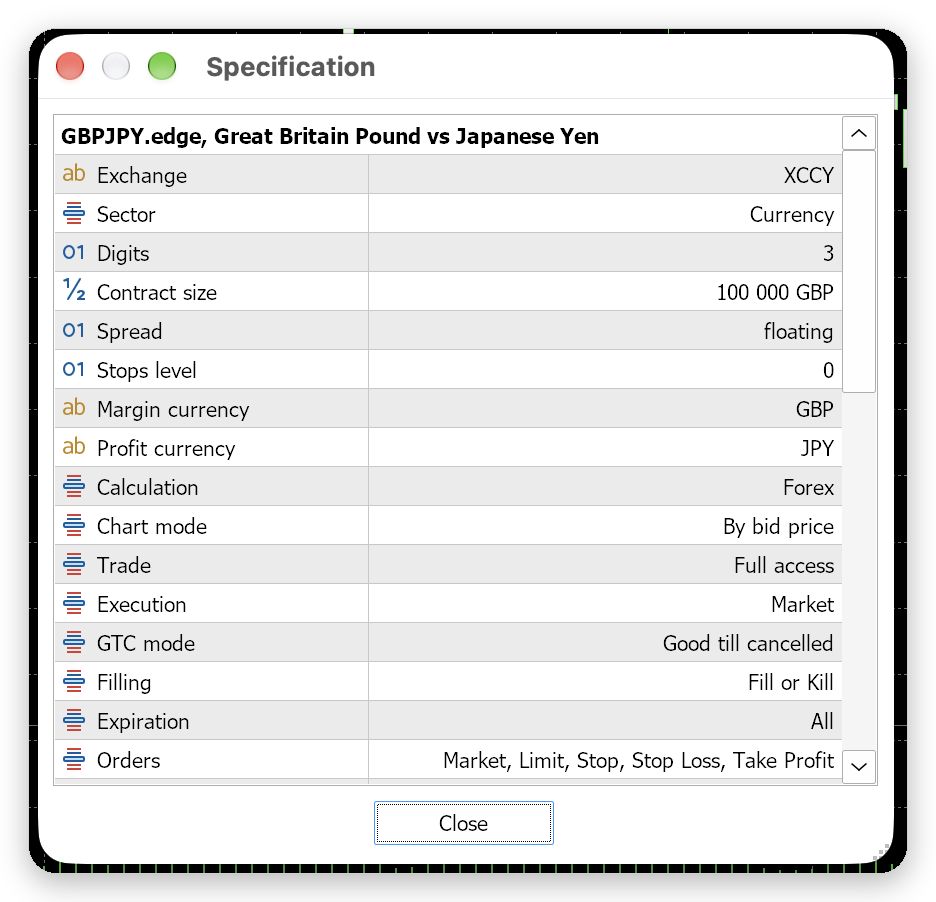
Task: Select the Exchange value XCCY
Action: [808, 176]
